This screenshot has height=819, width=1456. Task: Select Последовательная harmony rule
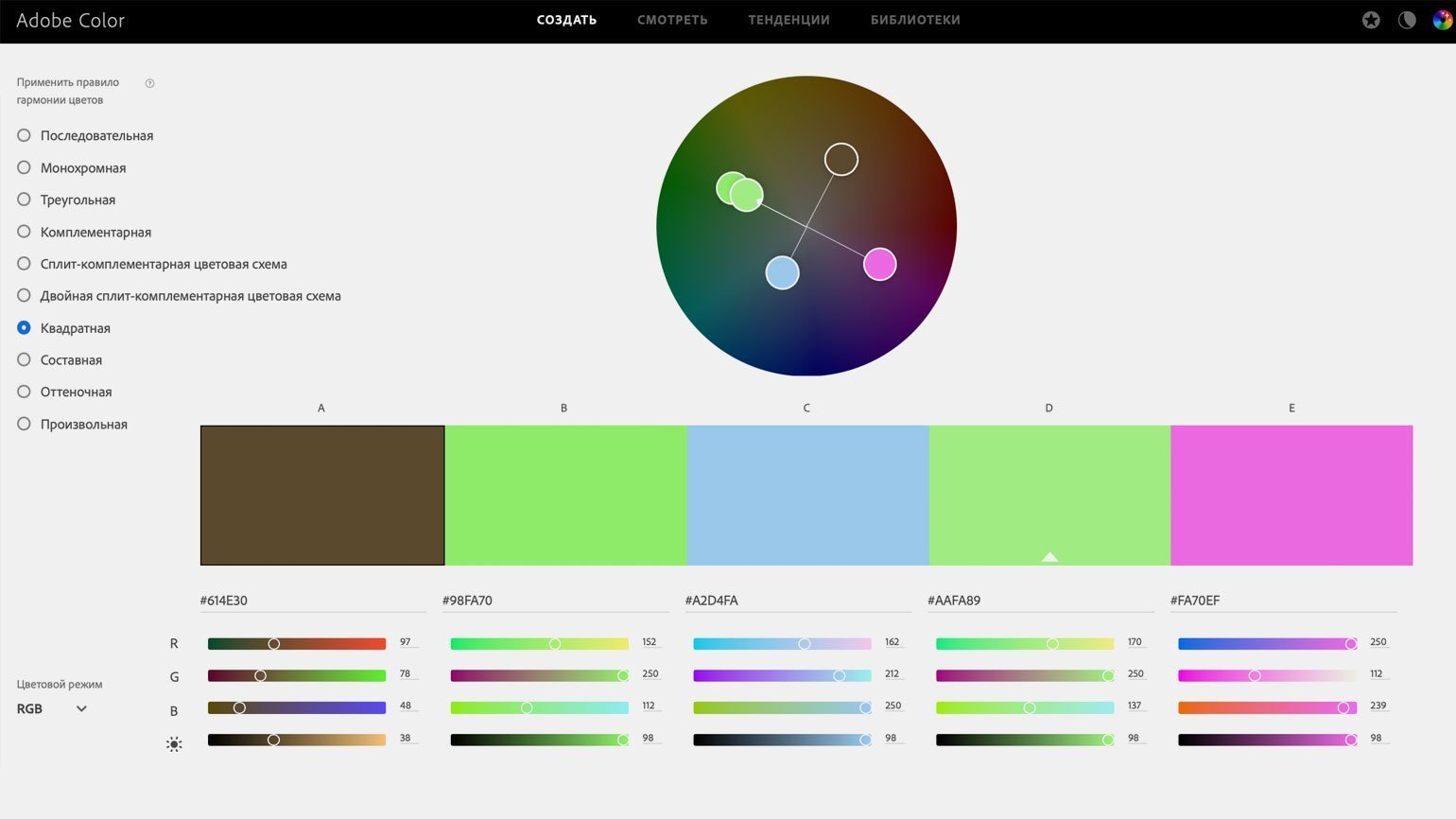tap(85, 135)
